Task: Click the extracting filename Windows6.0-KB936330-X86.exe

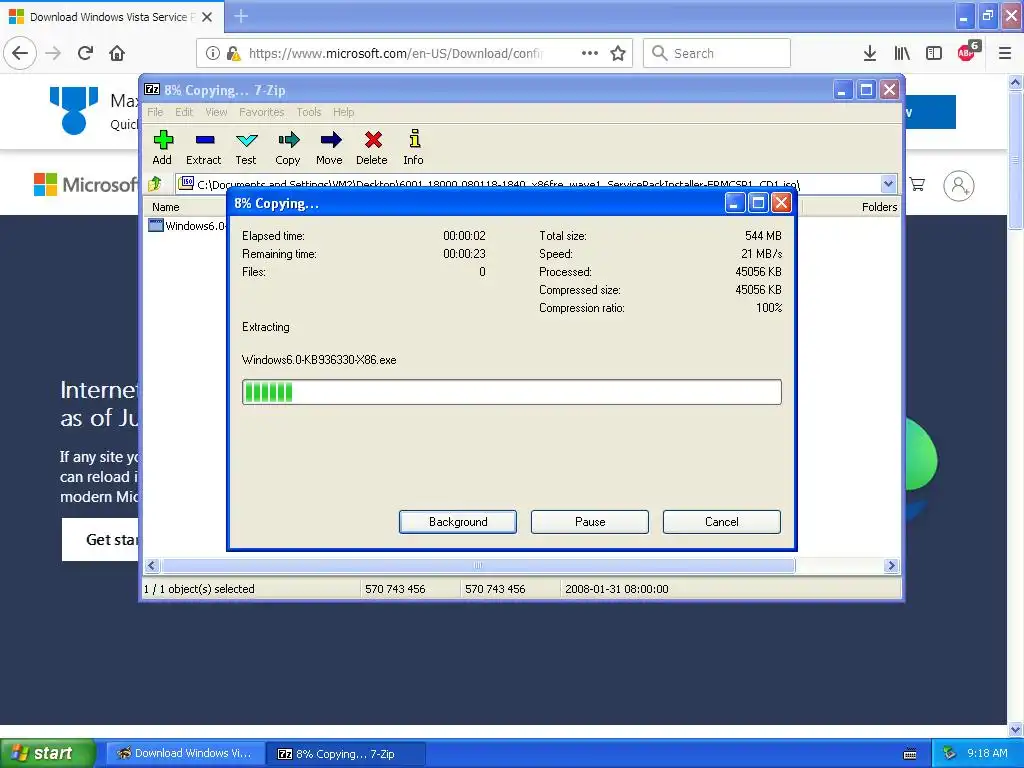Action: tap(319, 360)
